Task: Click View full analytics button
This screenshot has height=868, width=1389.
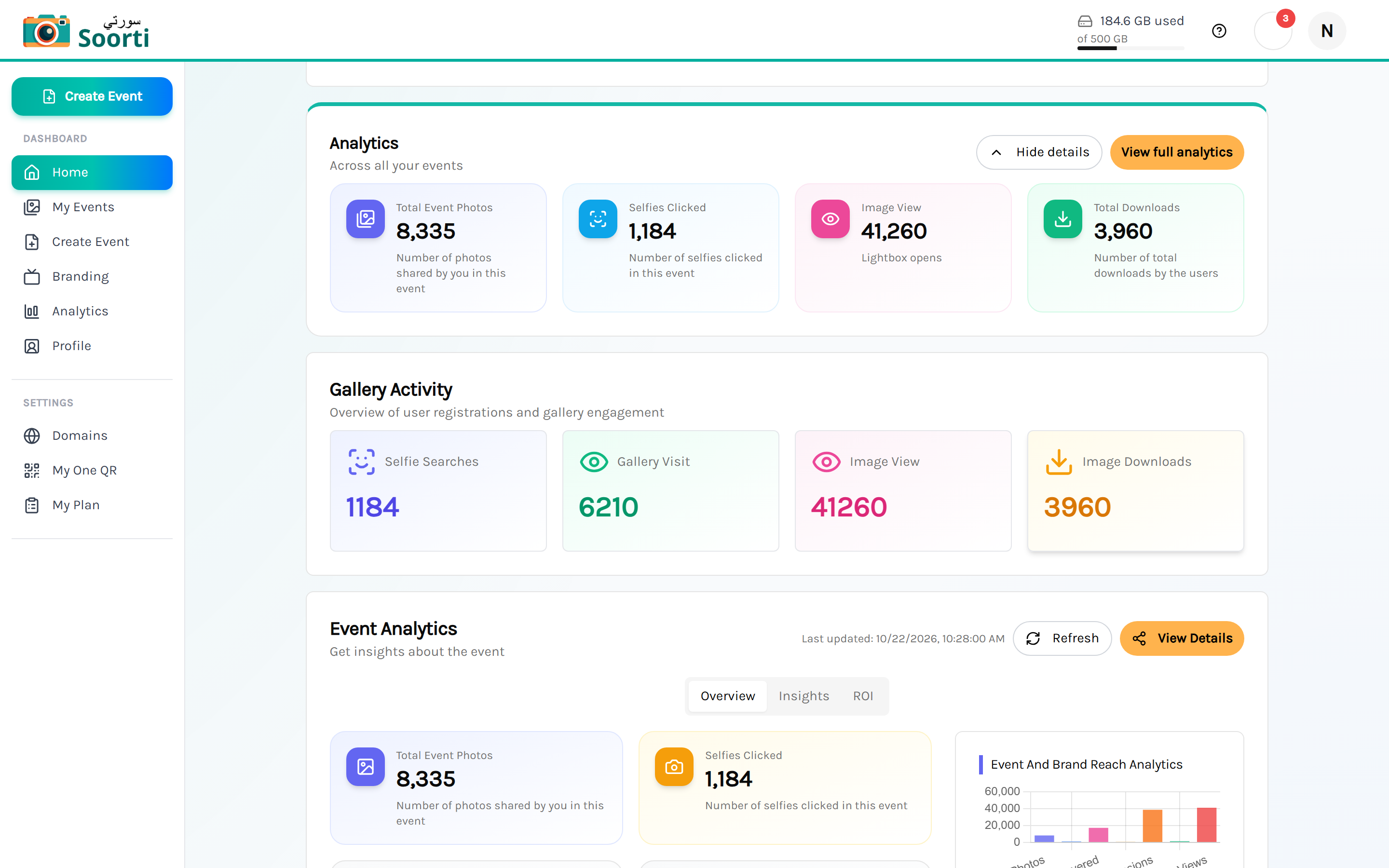Action: coord(1177,152)
